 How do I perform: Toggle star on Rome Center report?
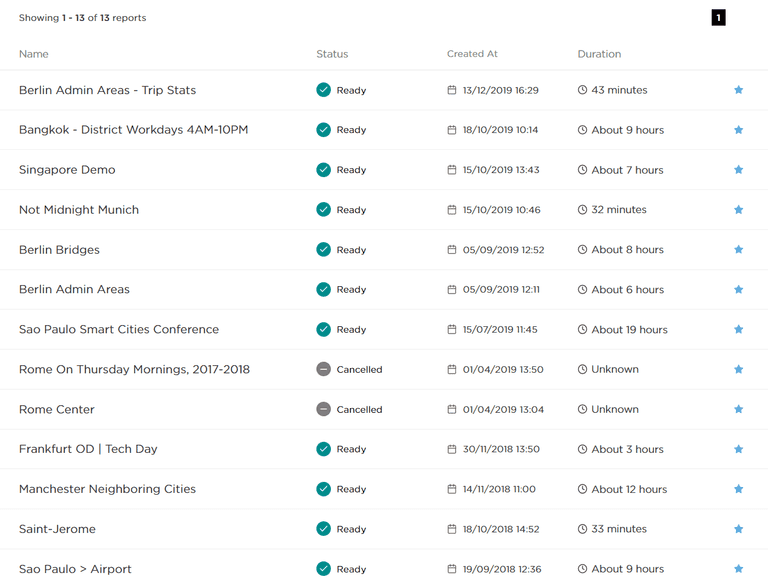click(x=738, y=409)
